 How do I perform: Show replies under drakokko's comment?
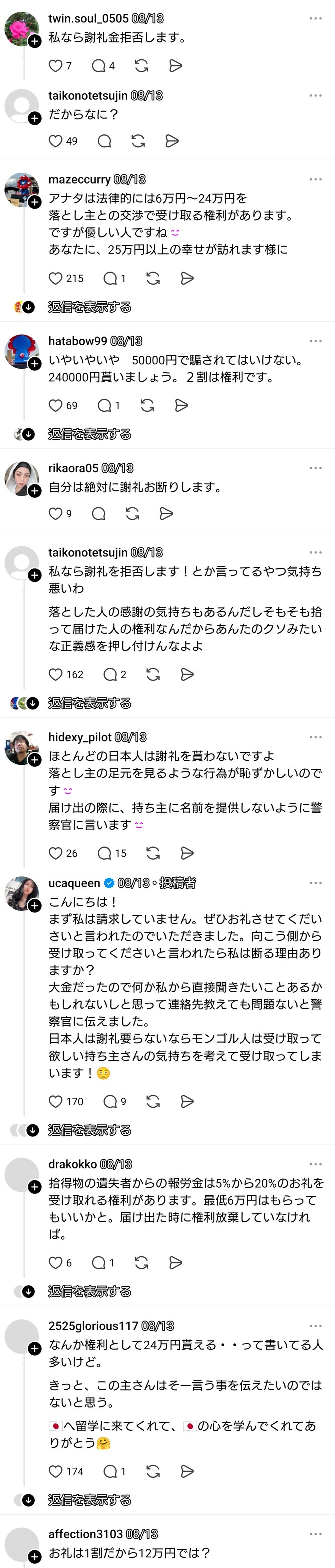90,1291
